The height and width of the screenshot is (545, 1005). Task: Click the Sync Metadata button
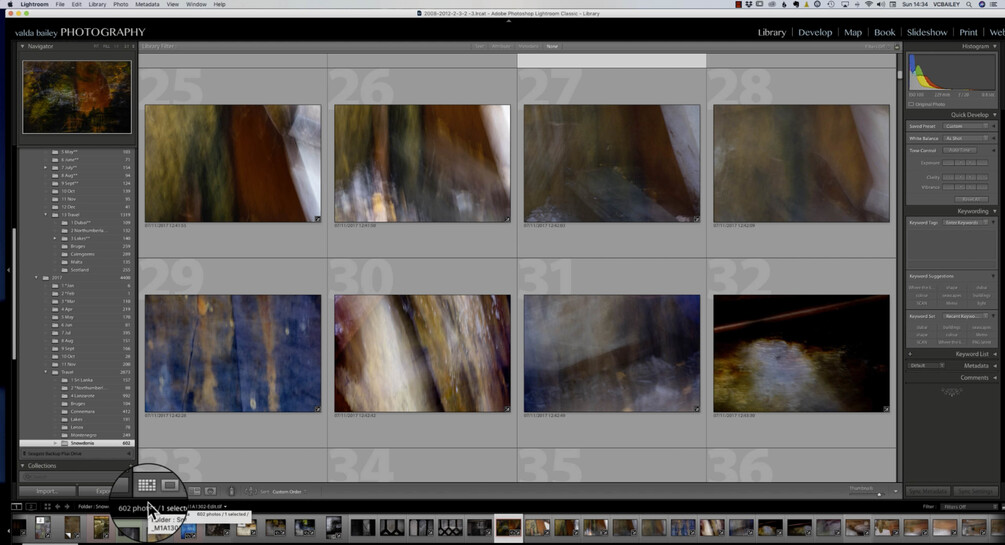(927, 492)
